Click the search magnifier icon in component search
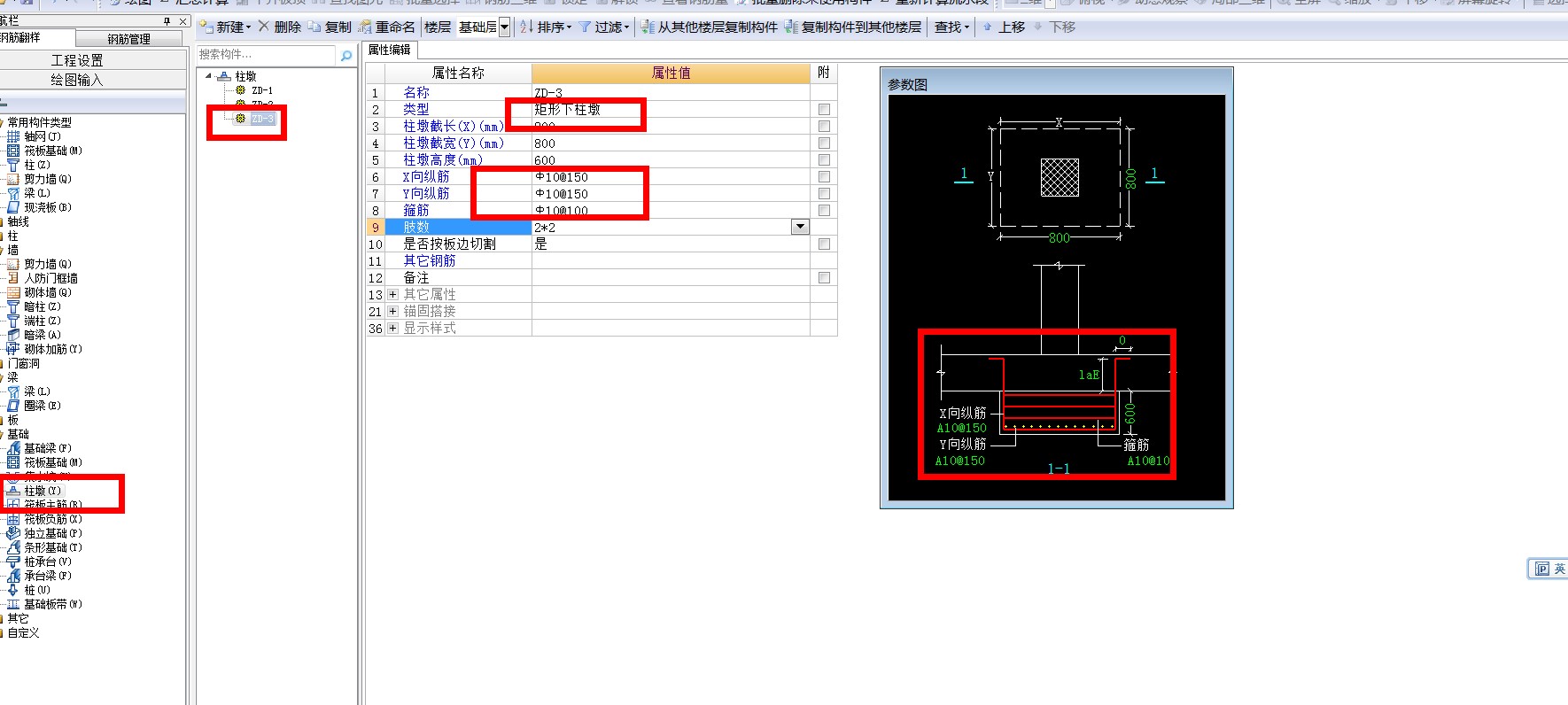Screen dimensions: 1568x705 coord(346,55)
